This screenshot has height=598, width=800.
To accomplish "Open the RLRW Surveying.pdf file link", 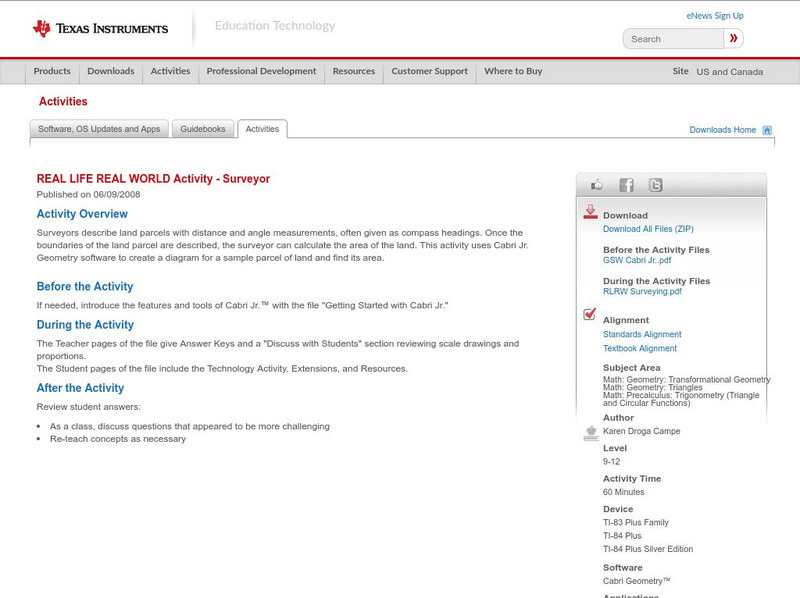I will [x=642, y=292].
